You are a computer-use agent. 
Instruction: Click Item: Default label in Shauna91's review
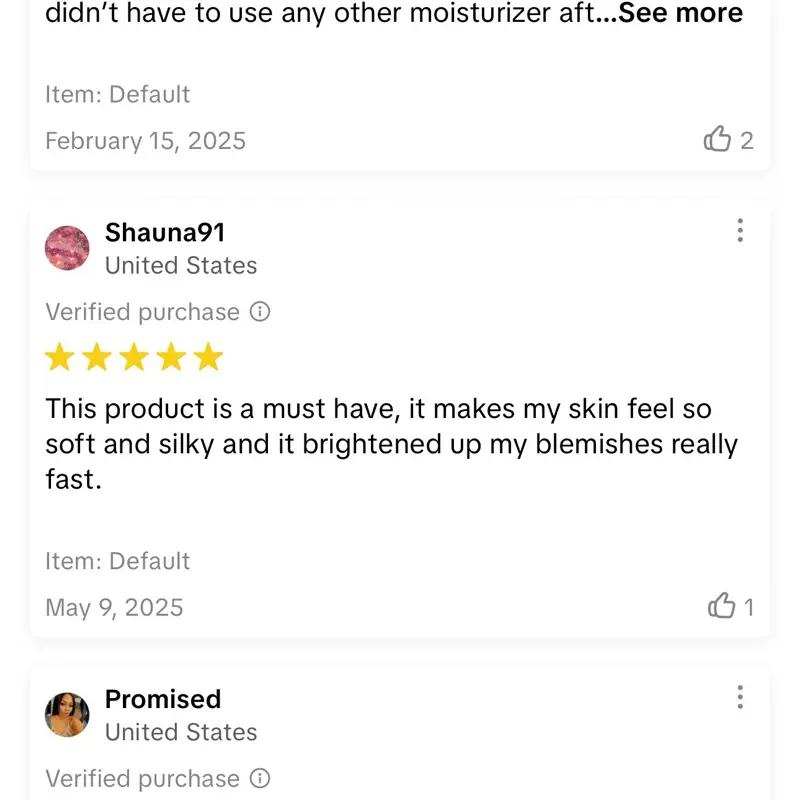click(117, 561)
